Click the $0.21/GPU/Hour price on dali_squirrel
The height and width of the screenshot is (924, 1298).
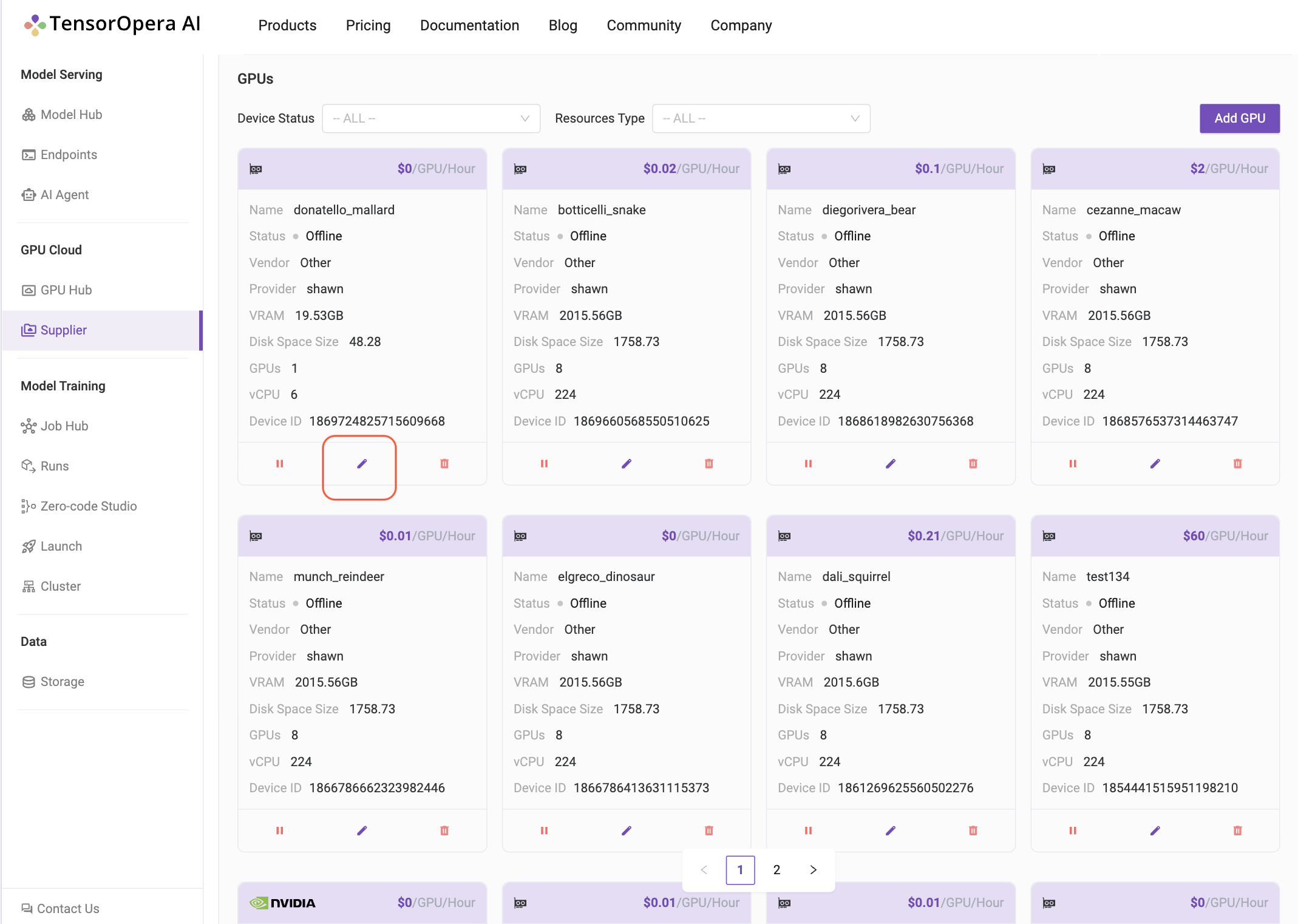pyautogui.click(x=955, y=536)
